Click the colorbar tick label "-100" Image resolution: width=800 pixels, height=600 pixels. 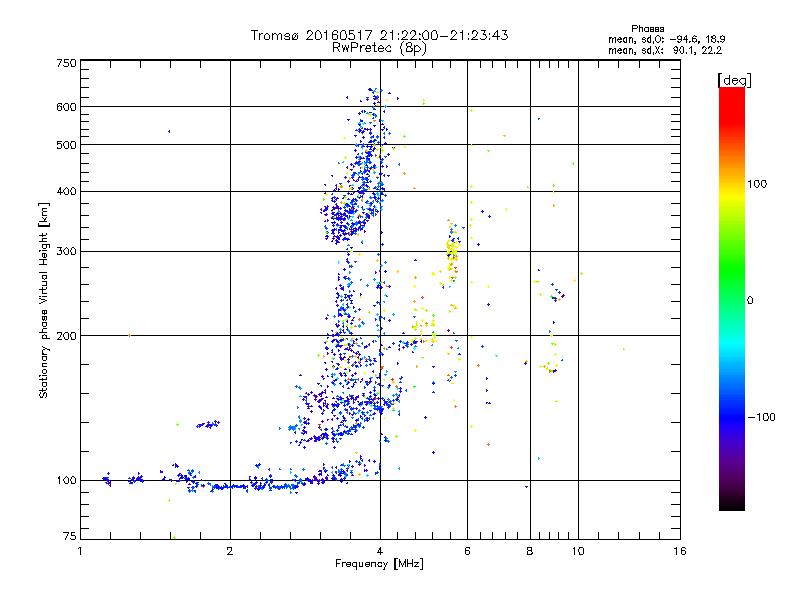click(x=762, y=417)
